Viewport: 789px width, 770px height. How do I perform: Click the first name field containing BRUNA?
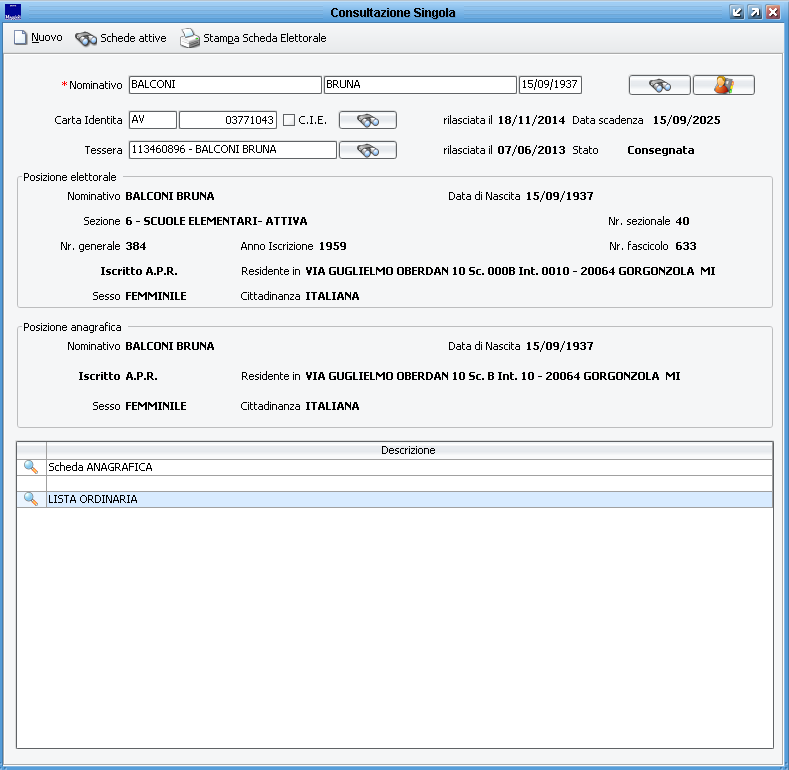419,85
